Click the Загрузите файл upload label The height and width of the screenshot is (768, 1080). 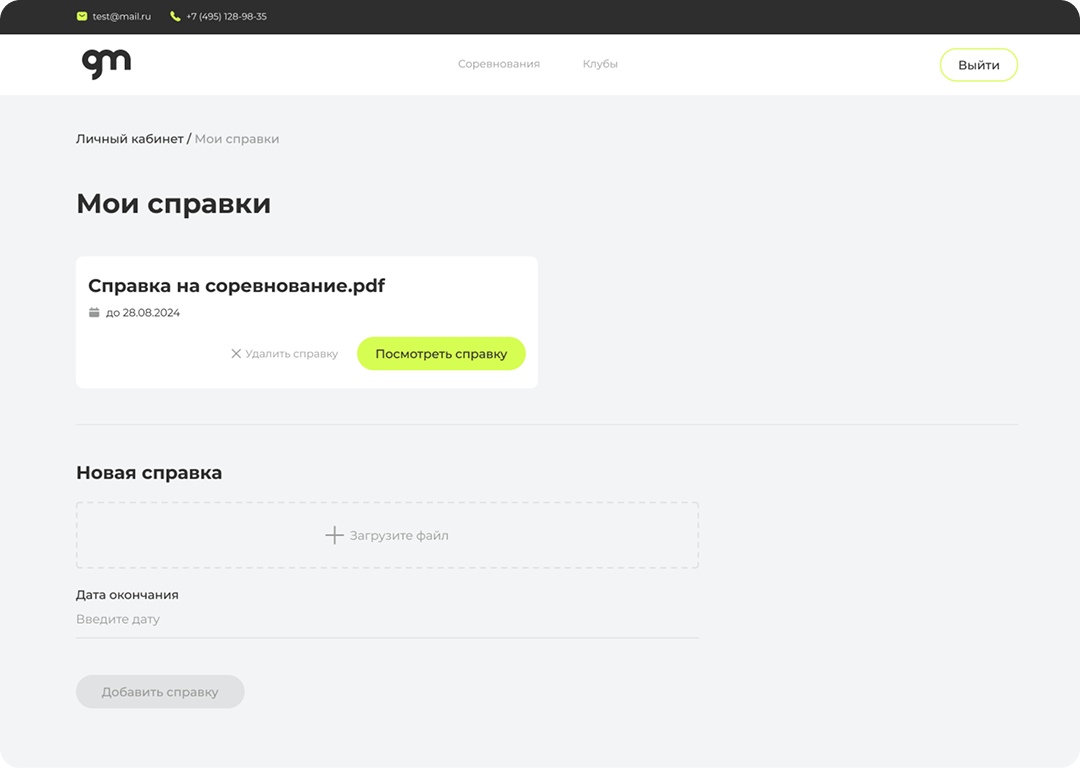[399, 536]
